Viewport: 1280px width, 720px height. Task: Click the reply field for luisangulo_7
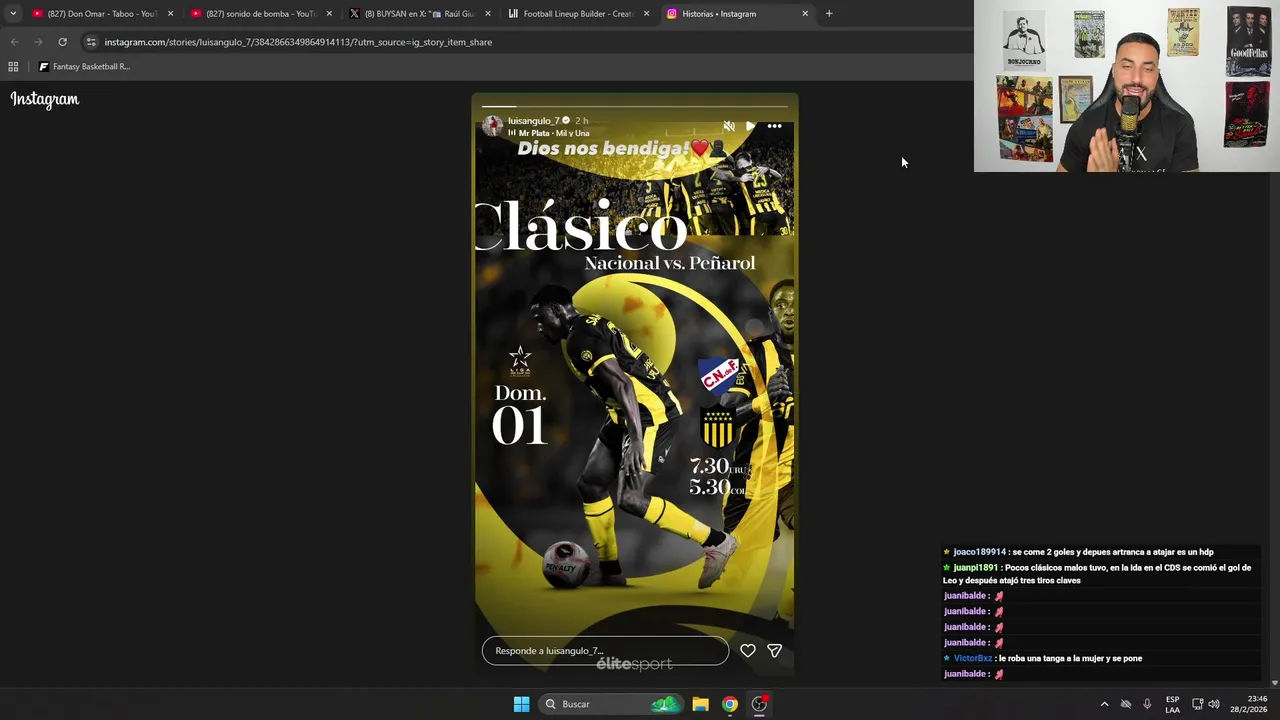pyautogui.click(x=605, y=651)
